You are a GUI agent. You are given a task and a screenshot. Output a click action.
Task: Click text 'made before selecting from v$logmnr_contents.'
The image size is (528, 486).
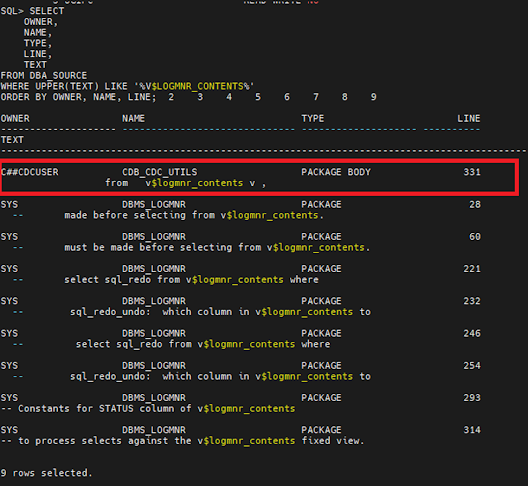pos(194,215)
